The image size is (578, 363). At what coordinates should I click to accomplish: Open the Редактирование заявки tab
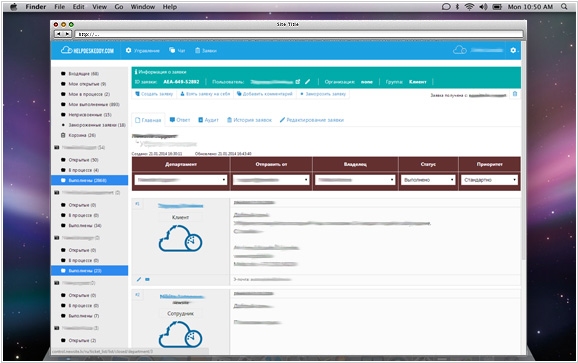coord(312,120)
